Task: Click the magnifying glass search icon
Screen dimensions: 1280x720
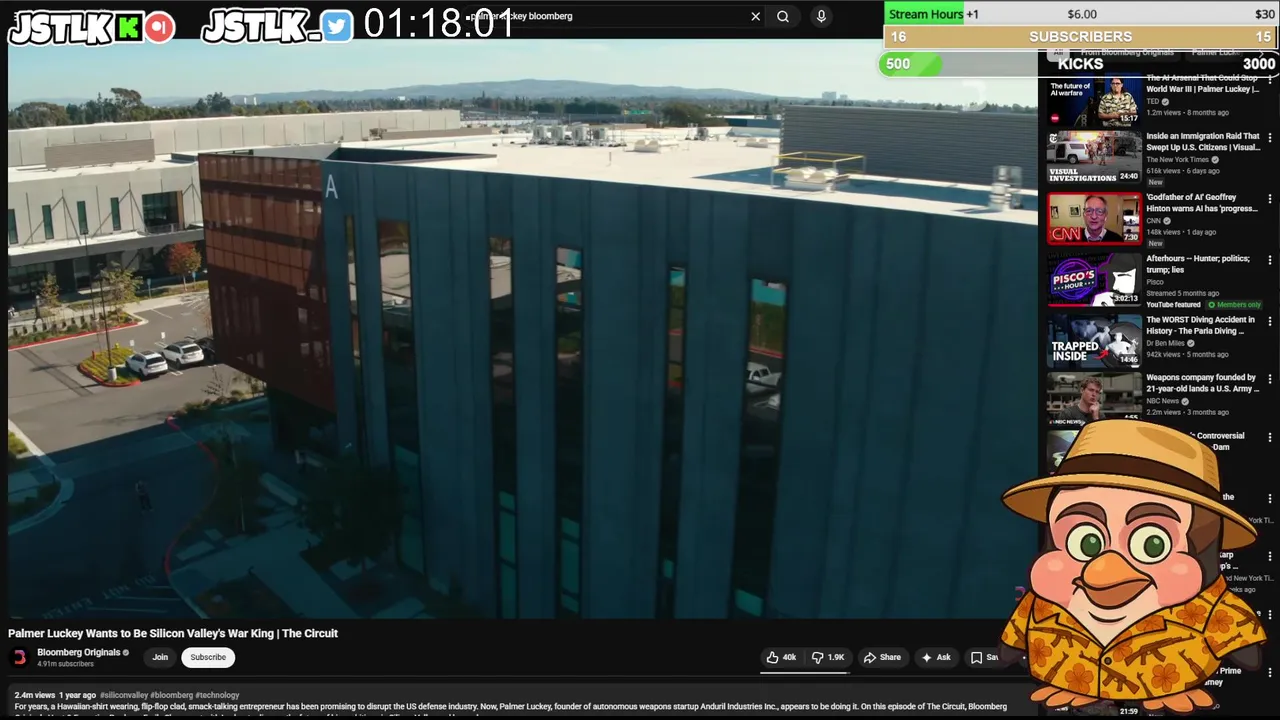Action: (783, 16)
